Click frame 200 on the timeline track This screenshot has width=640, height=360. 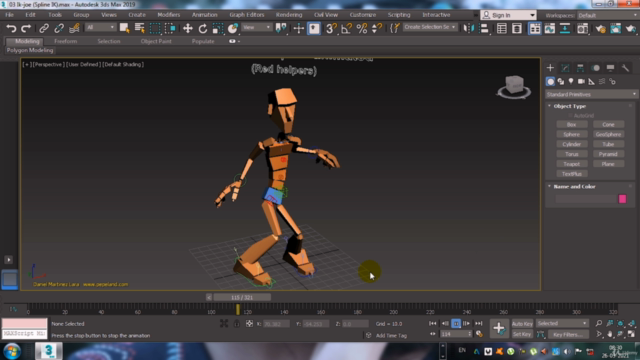[393, 309]
